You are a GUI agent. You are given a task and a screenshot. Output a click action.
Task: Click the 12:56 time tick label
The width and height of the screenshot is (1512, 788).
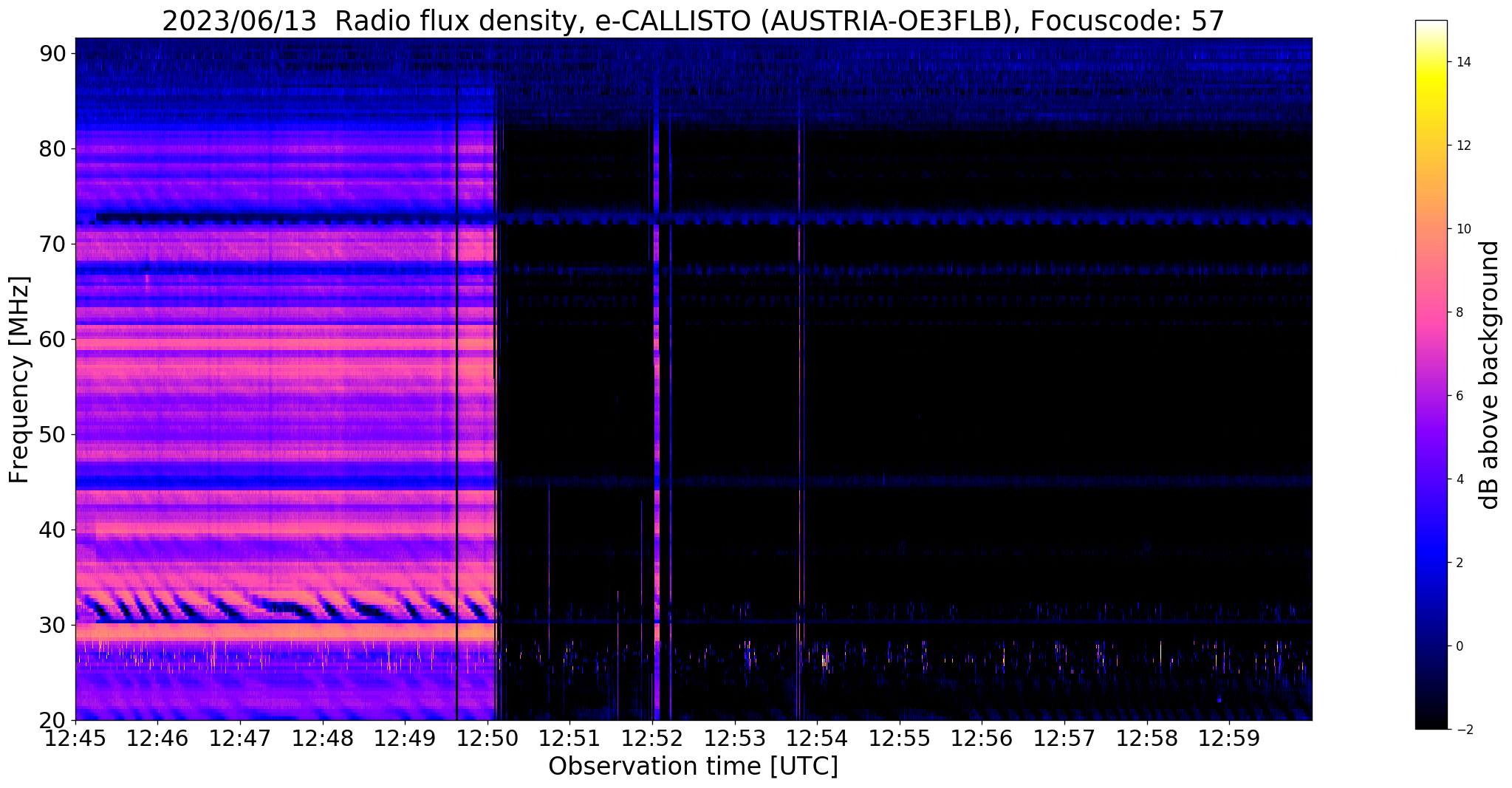pos(982,738)
